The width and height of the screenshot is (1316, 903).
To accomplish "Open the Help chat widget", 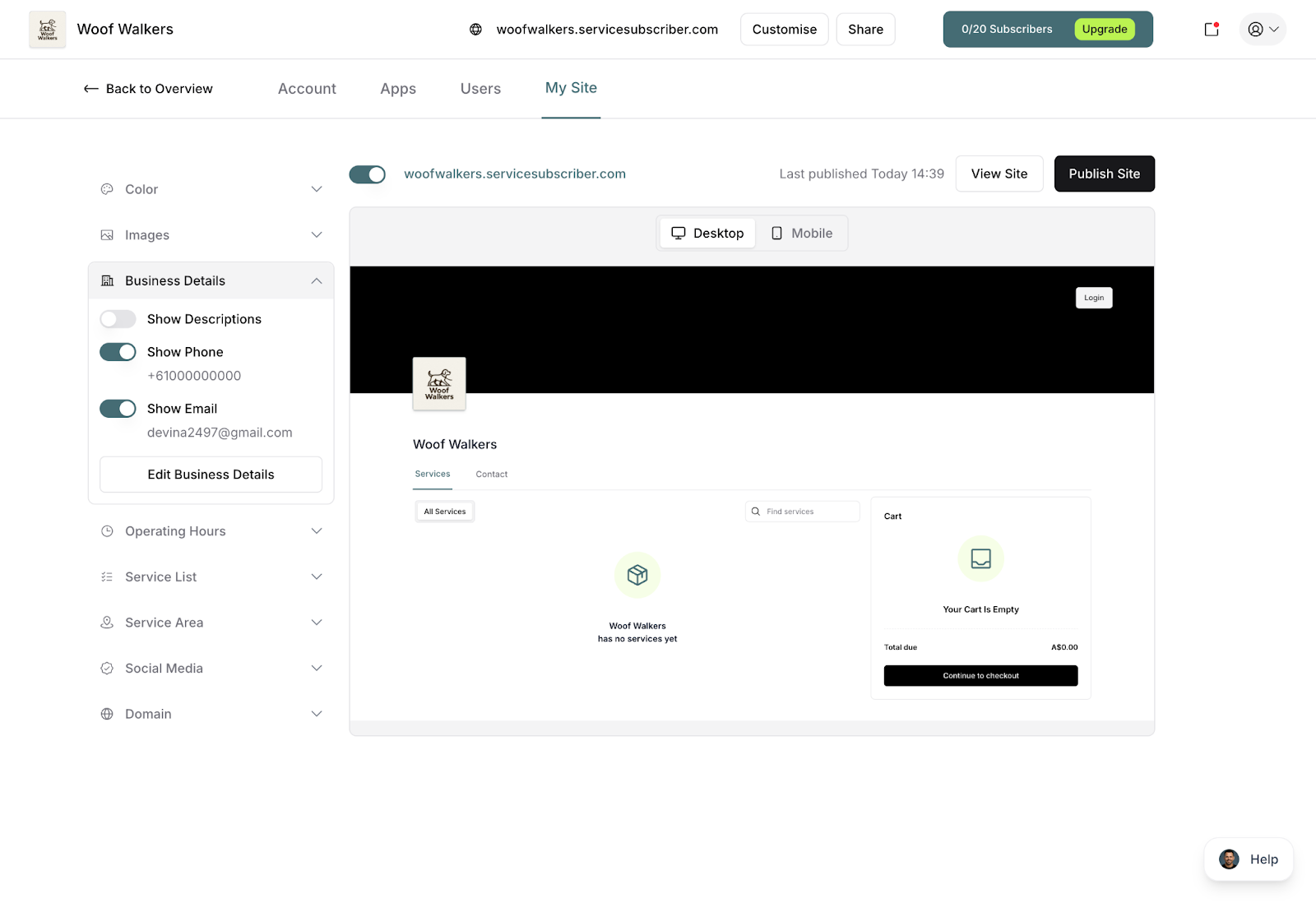I will (1249, 859).
